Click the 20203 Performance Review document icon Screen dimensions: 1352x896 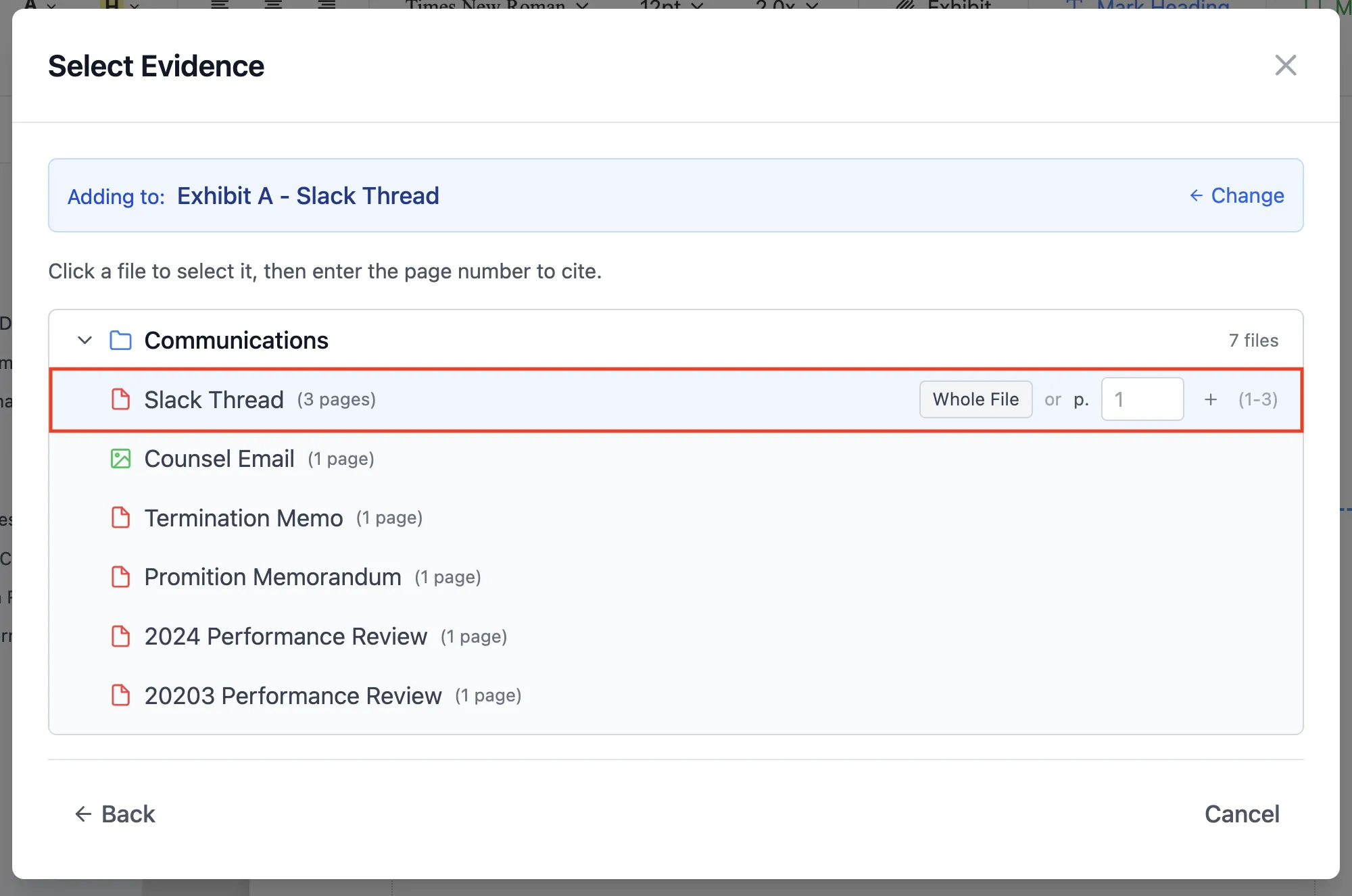pos(120,696)
